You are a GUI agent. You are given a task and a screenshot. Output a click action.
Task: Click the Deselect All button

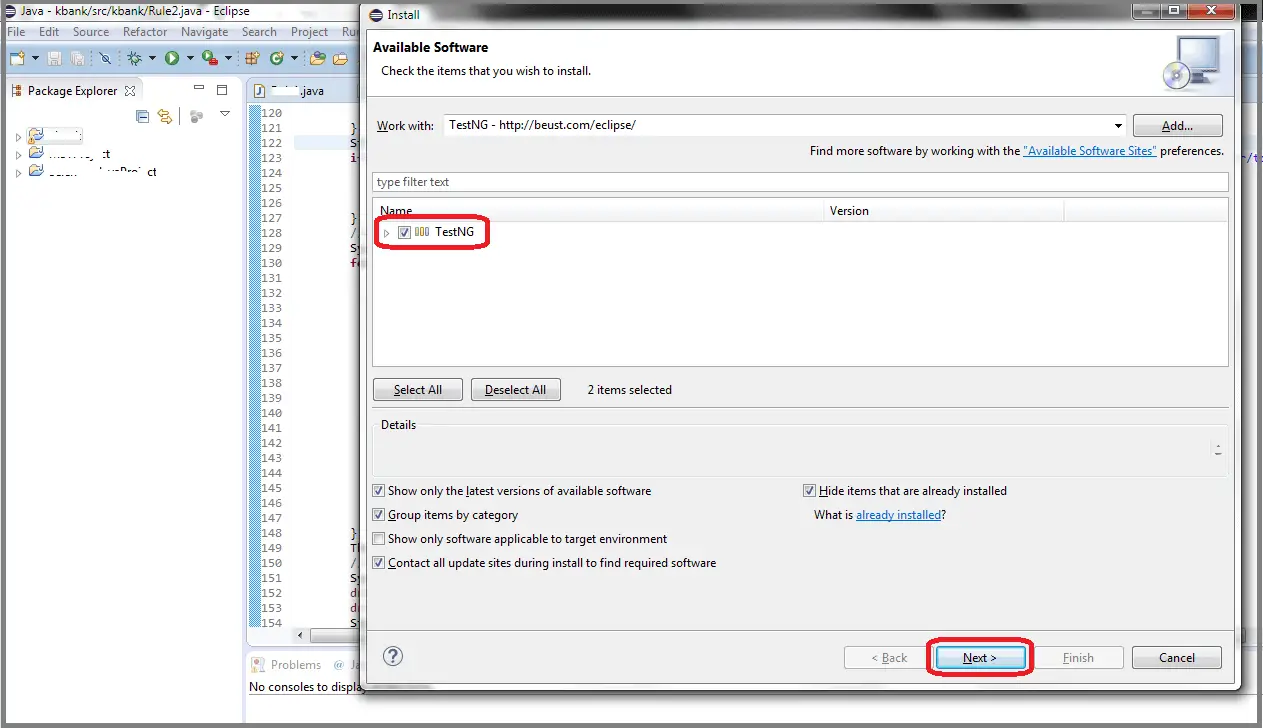(x=516, y=390)
